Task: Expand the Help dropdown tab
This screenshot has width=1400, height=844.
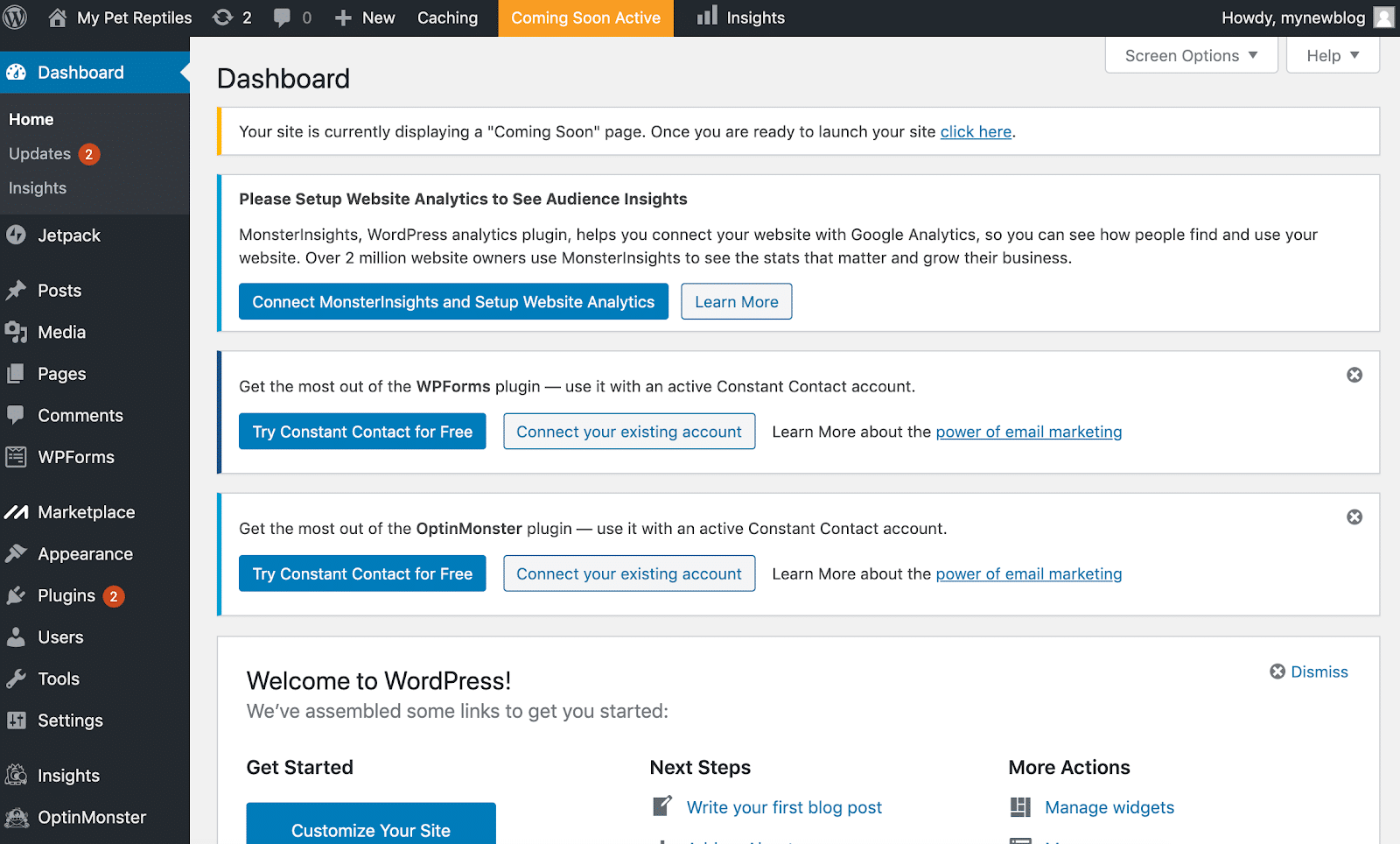Action: [1333, 55]
